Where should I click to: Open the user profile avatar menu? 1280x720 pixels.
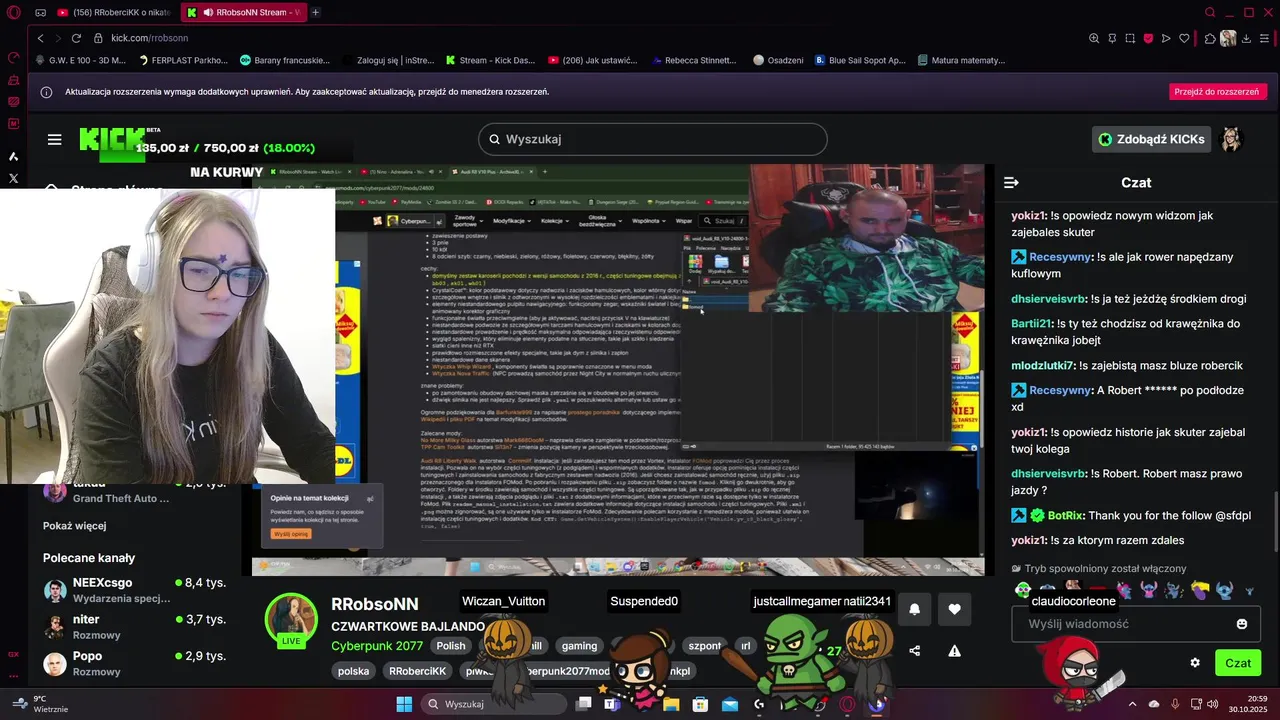point(1232,139)
